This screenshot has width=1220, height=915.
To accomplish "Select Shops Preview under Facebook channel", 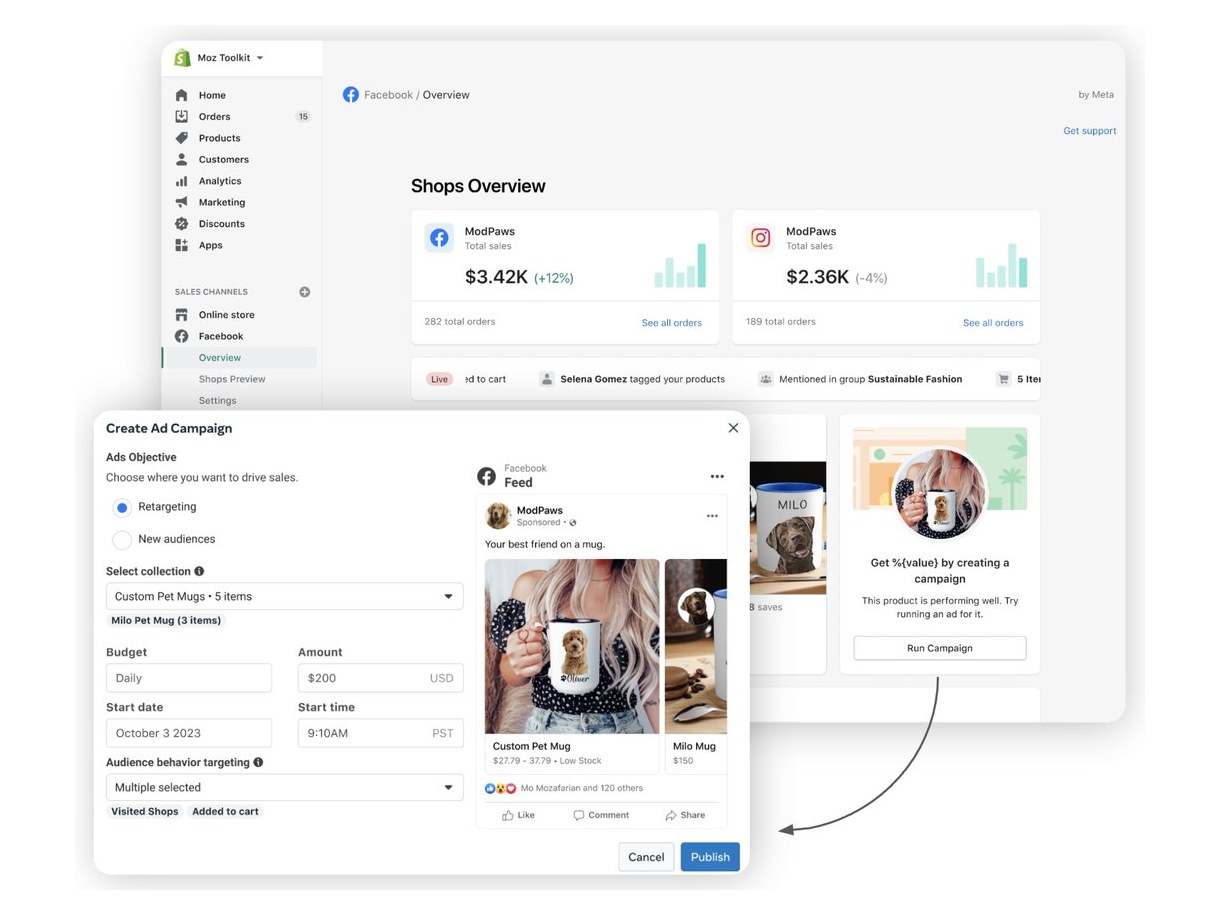I will (x=232, y=379).
